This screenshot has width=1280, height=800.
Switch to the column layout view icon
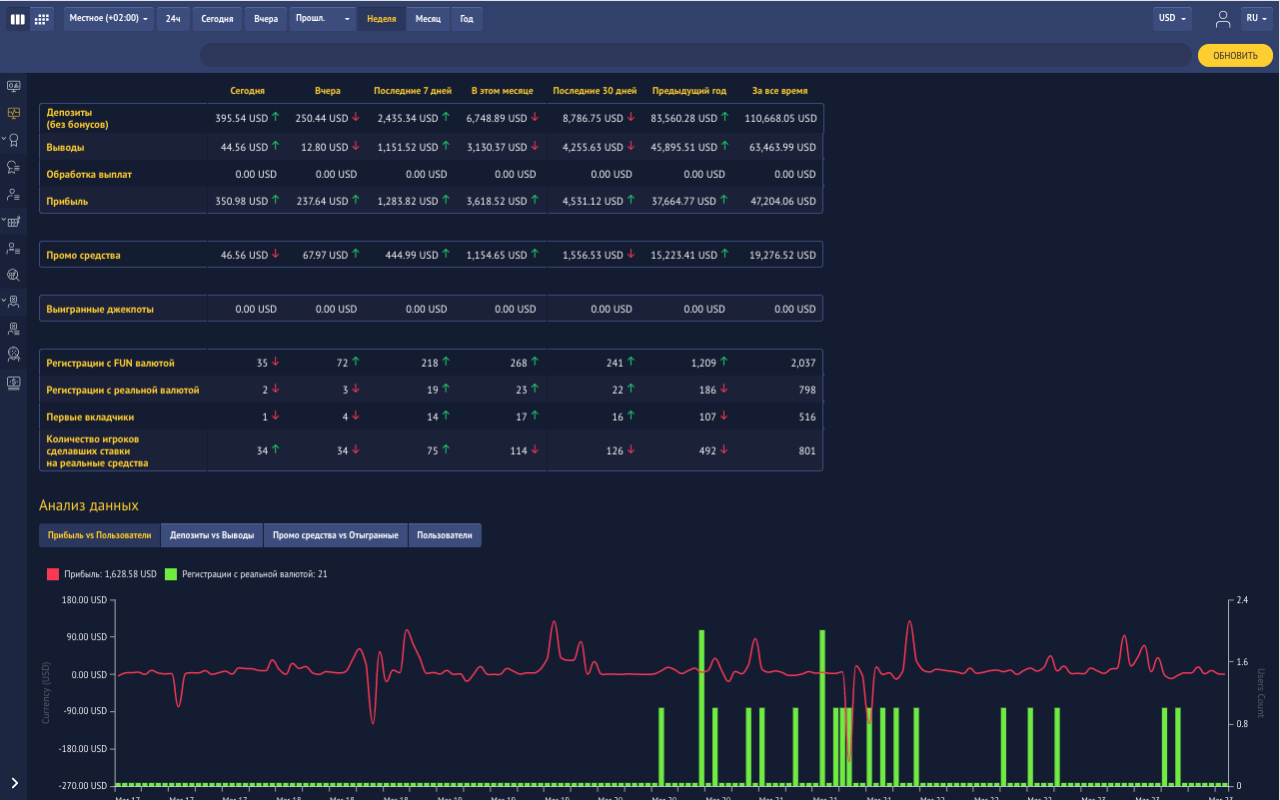coord(18,19)
